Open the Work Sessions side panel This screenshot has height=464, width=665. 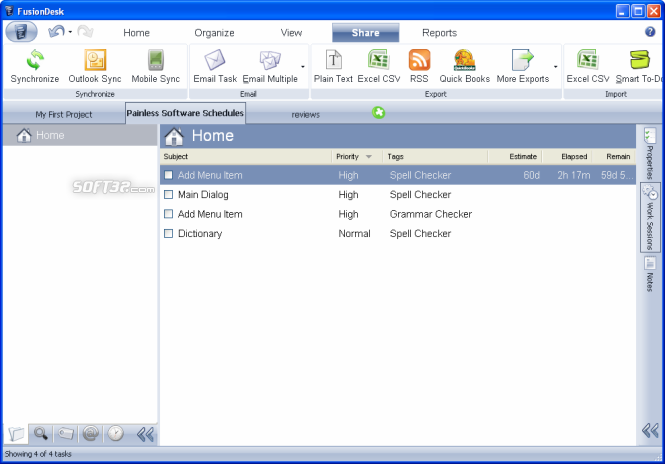coord(650,217)
